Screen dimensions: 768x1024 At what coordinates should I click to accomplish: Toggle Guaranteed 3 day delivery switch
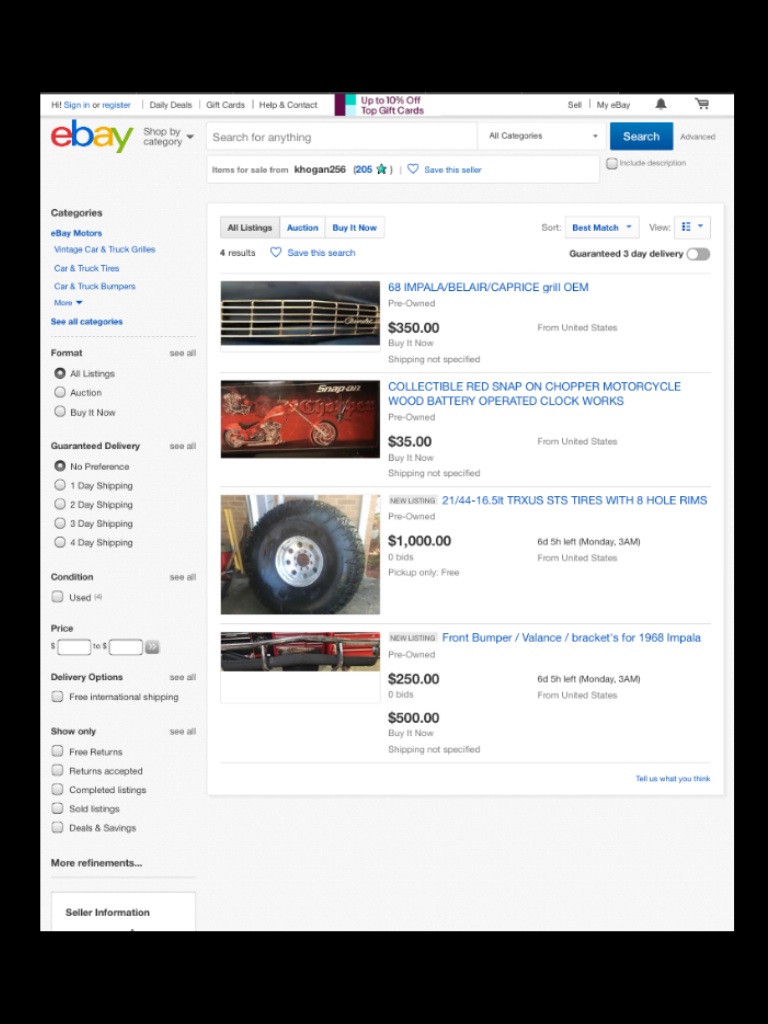(x=698, y=254)
